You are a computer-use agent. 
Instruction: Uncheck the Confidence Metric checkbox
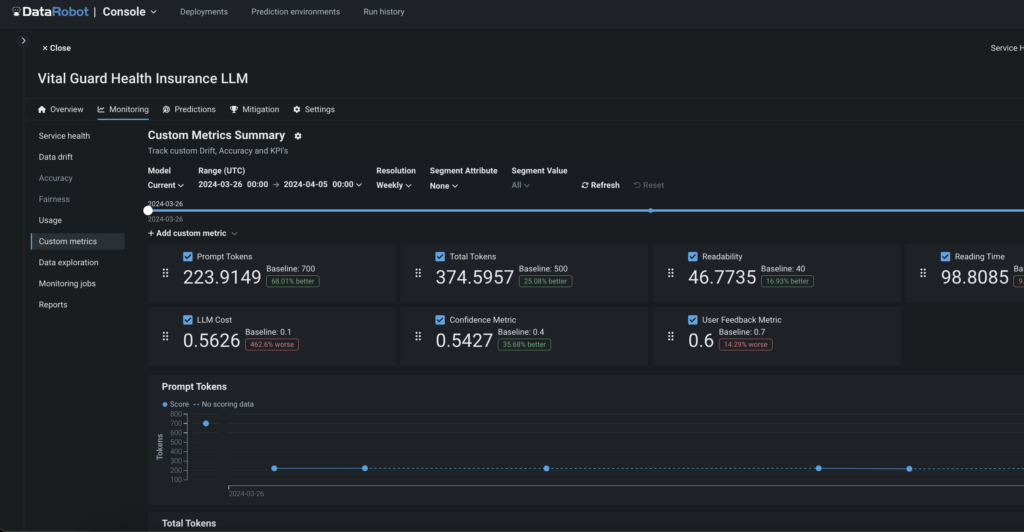[x=440, y=320]
